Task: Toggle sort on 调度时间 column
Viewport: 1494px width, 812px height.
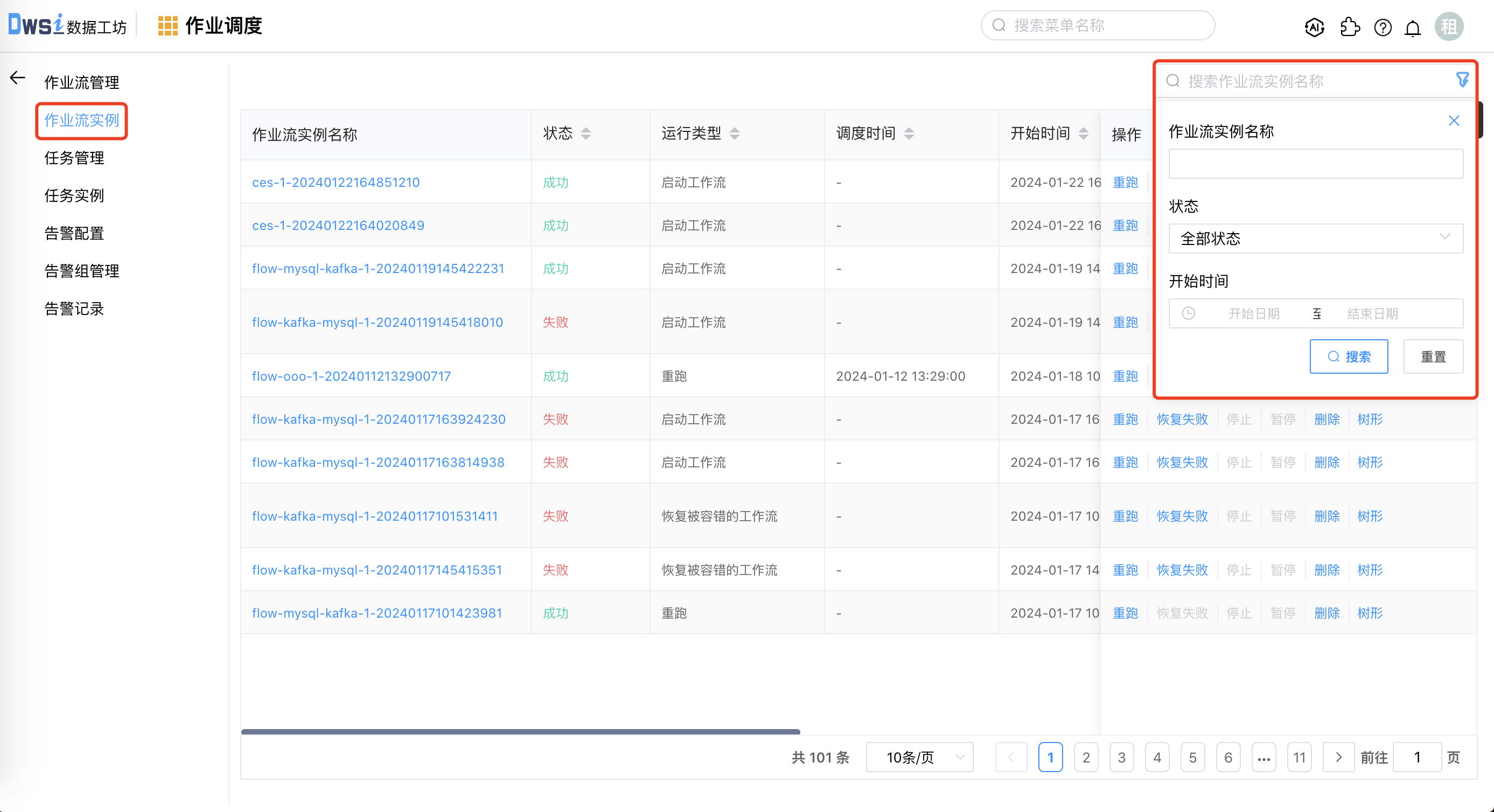Action: pyautogui.click(x=911, y=134)
